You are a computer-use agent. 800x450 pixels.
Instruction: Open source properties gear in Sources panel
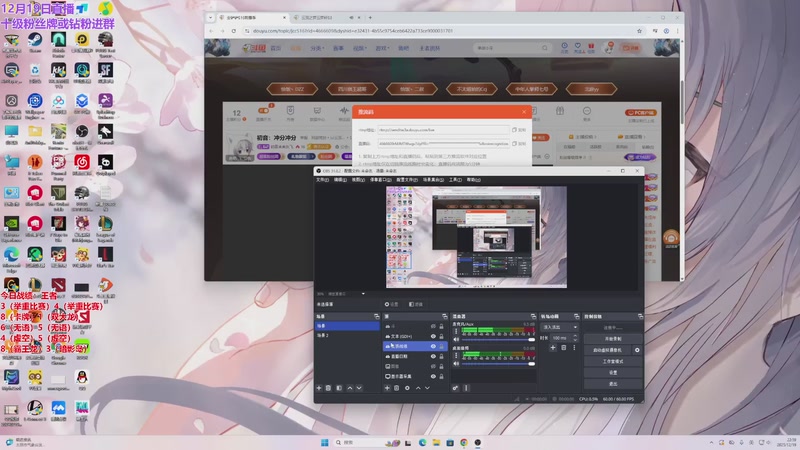[407, 388]
